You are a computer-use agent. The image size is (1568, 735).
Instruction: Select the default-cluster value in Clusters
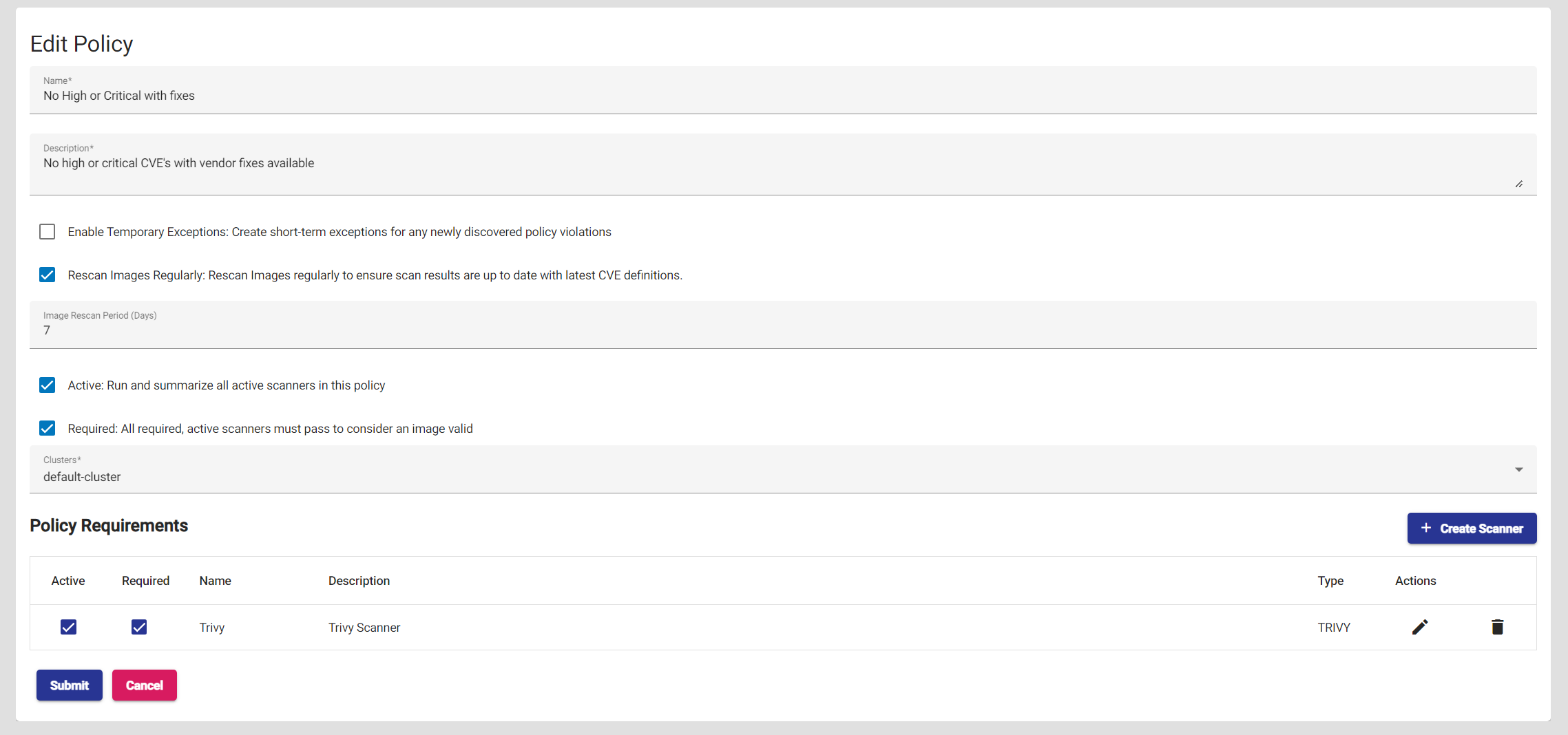(x=82, y=477)
